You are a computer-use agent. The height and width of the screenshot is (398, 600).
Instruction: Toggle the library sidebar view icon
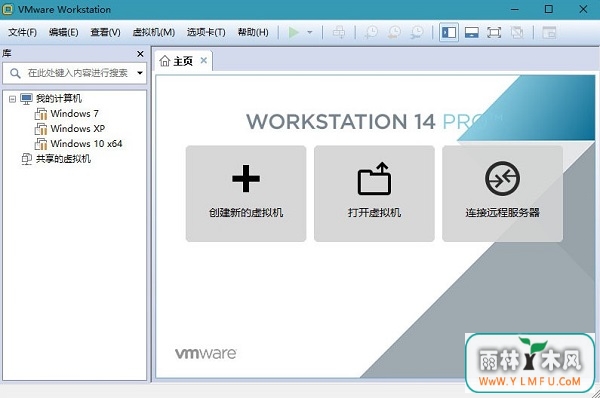pyautogui.click(x=448, y=33)
